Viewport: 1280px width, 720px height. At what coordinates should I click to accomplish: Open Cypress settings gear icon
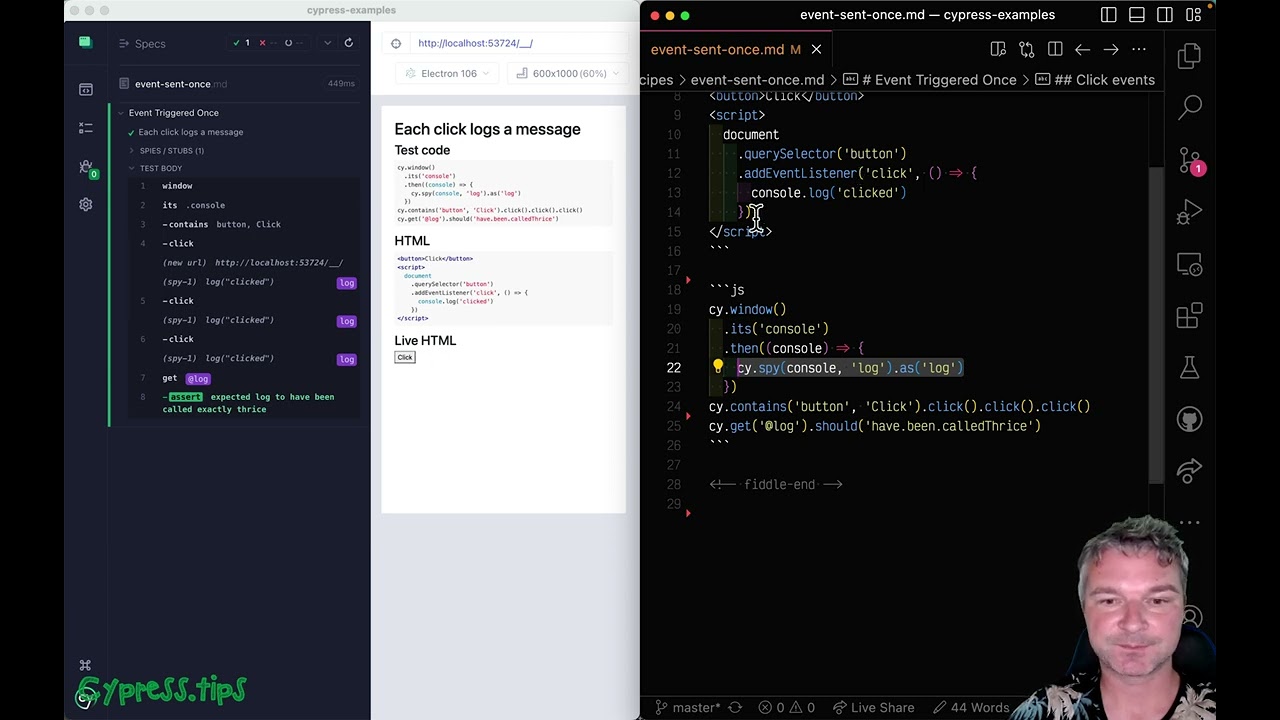(x=85, y=205)
